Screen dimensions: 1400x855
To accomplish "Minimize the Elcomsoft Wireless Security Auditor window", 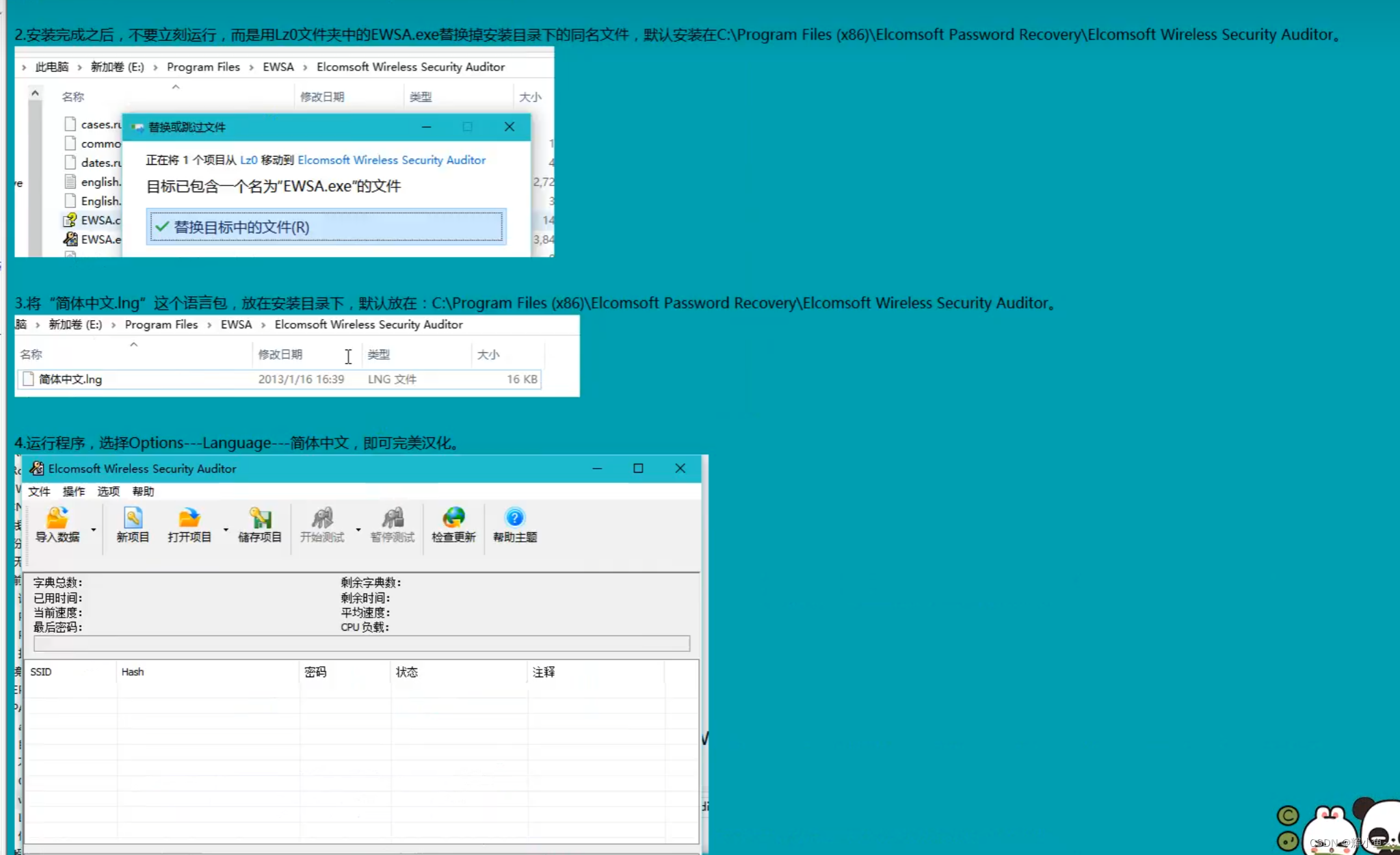I will (597, 469).
